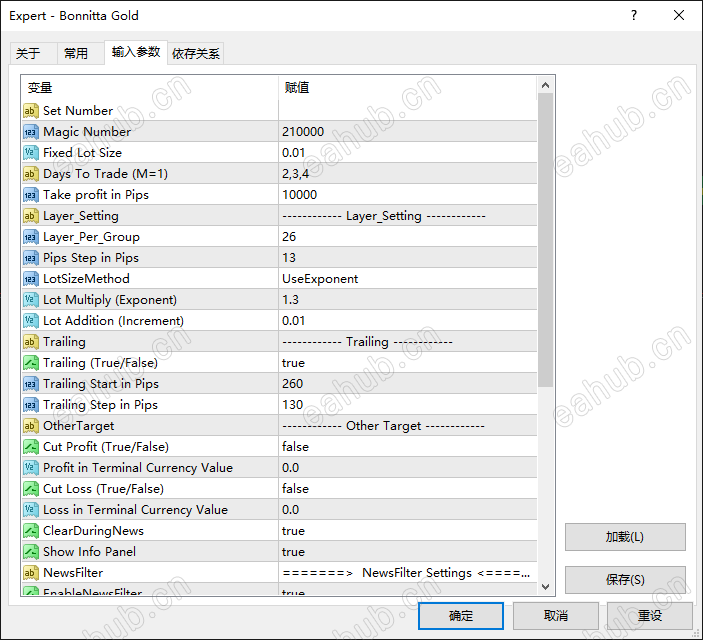Click the integer icon beside Layer_Per_Group

tap(30, 237)
